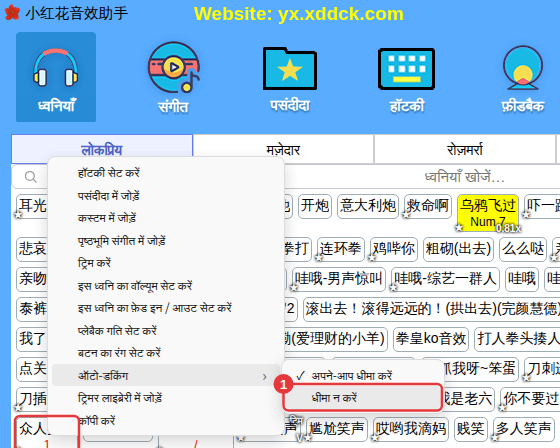Viewport: 560px width, 448px height.
Task: Play the 耳光 sound
Action: (x=32, y=206)
